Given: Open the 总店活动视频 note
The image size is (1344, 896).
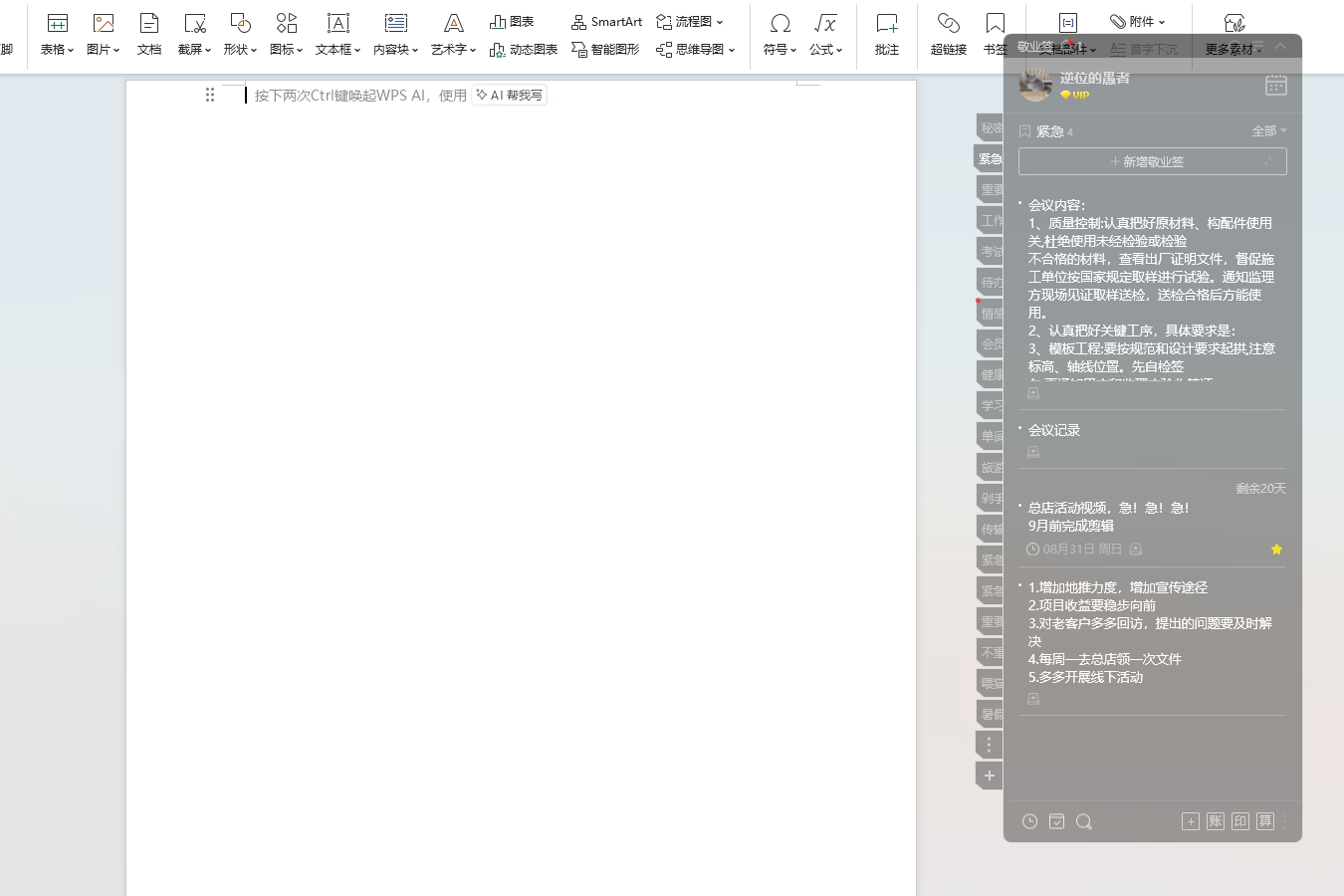Looking at the screenshot, I should click(1108, 517).
